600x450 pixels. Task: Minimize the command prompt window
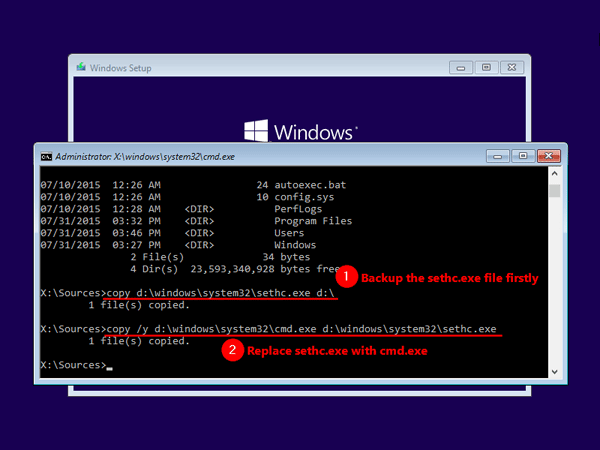coord(497,156)
